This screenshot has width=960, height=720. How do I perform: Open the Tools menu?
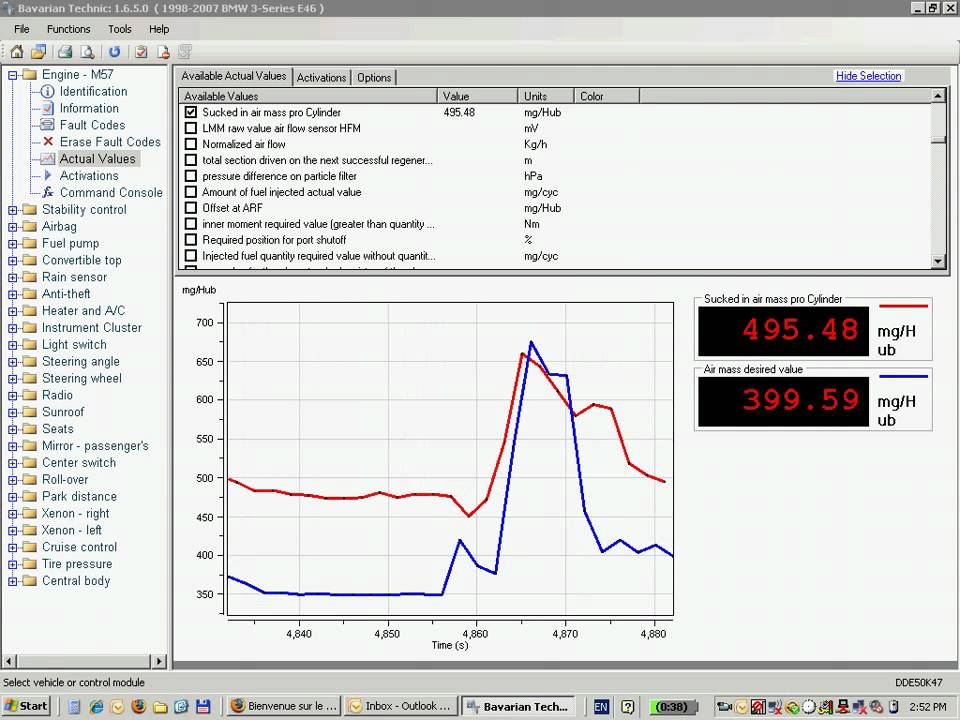pos(119,29)
